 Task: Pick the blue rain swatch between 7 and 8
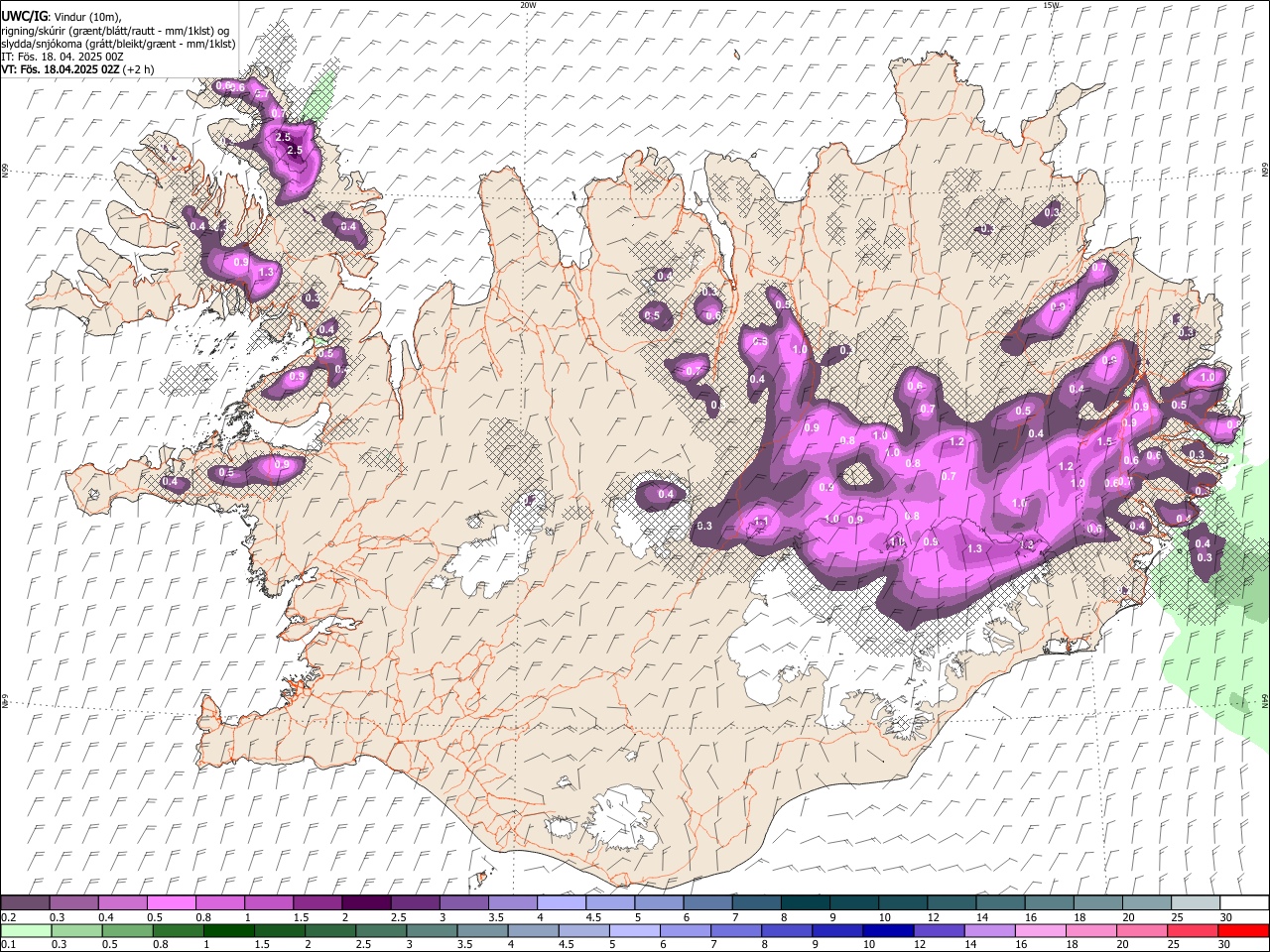pos(735,931)
